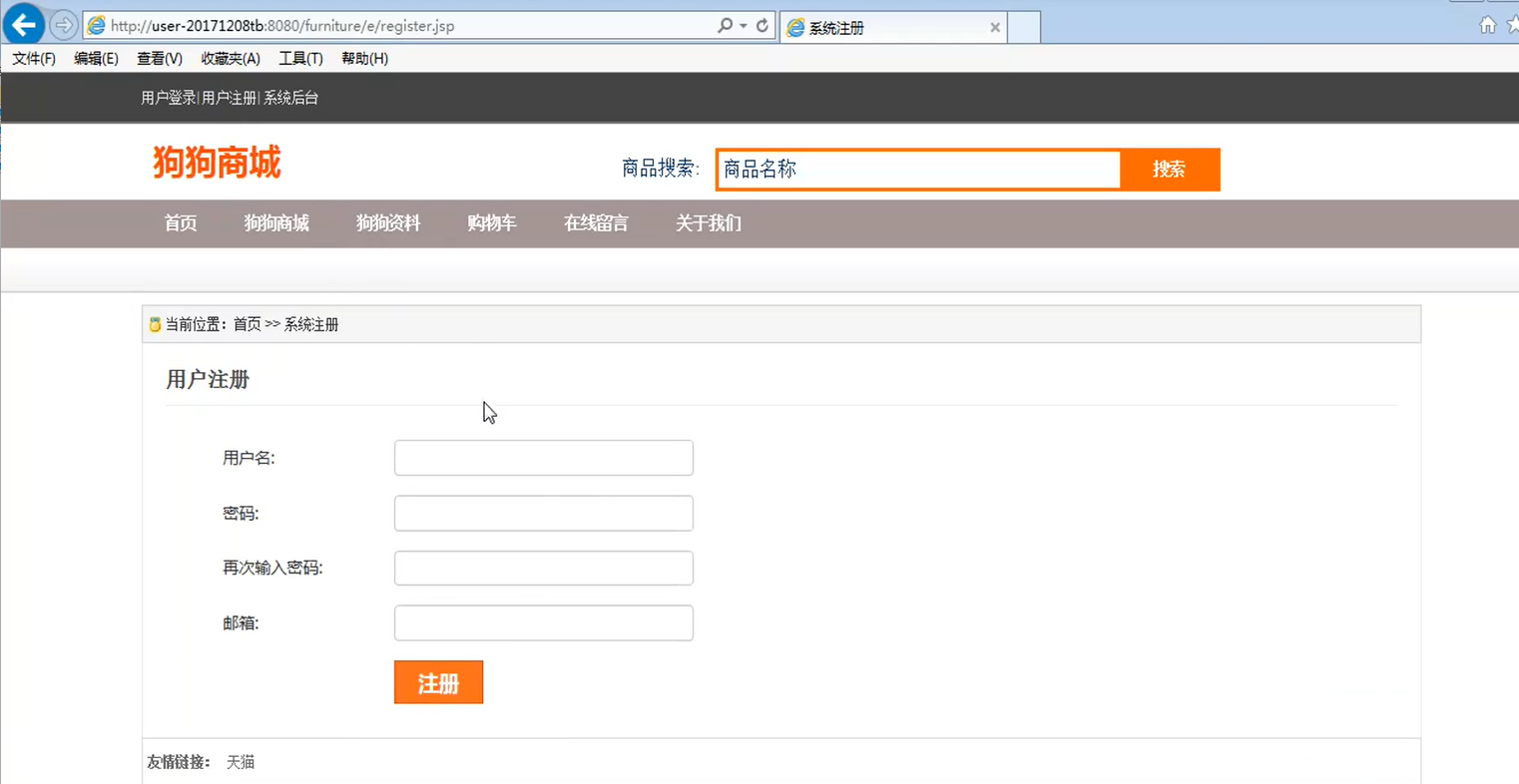Click the 密码 input field
This screenshot has height=784, width=1519.
[544, 514]
